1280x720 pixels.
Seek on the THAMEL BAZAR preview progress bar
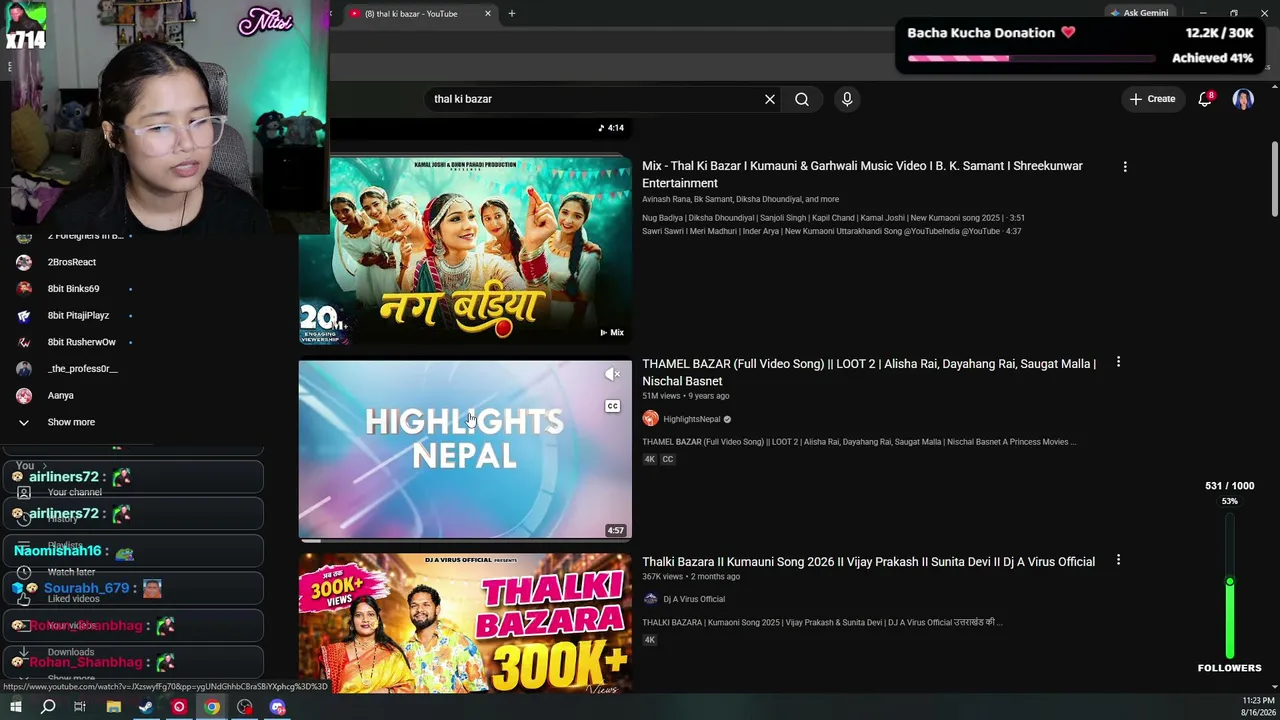tap(465, 540)
